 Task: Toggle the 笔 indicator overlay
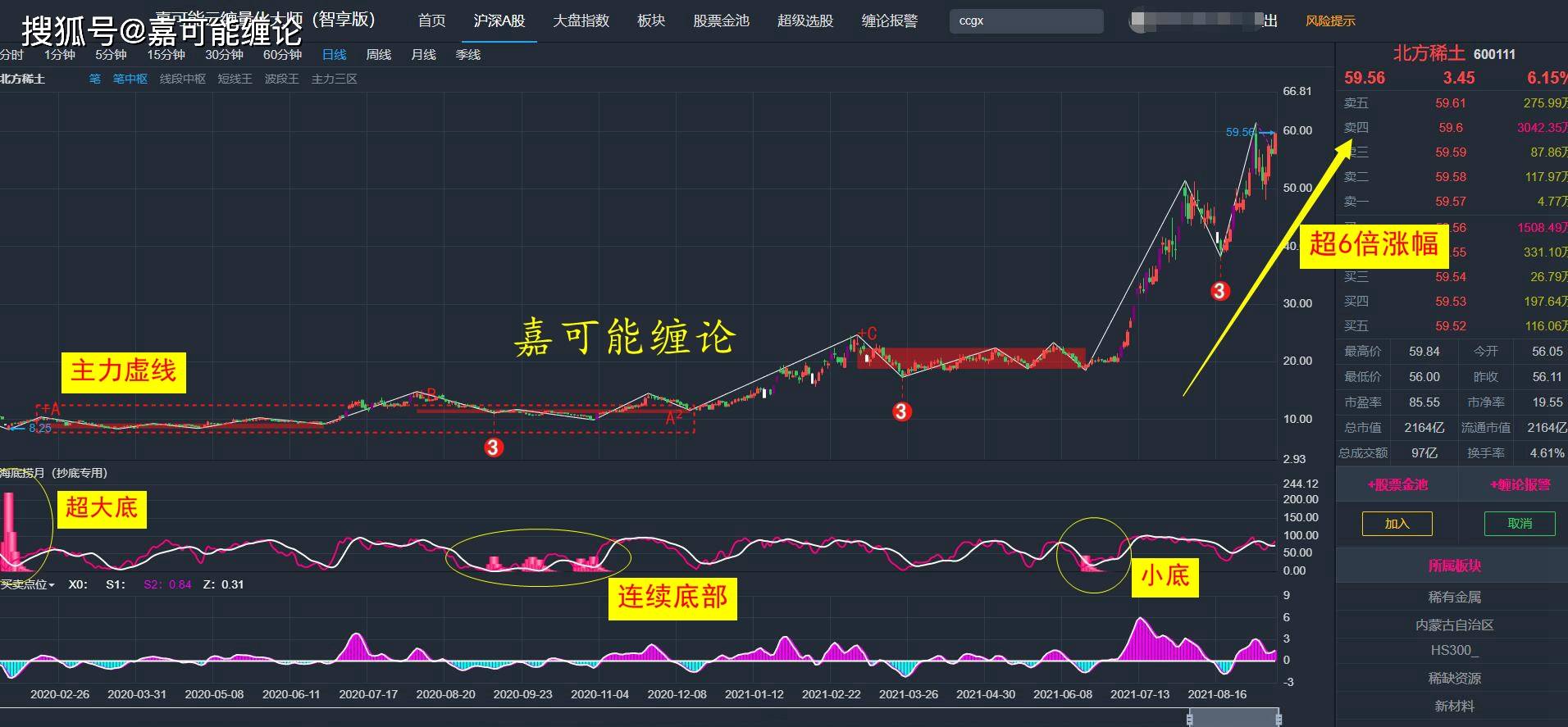coord(95,79)
